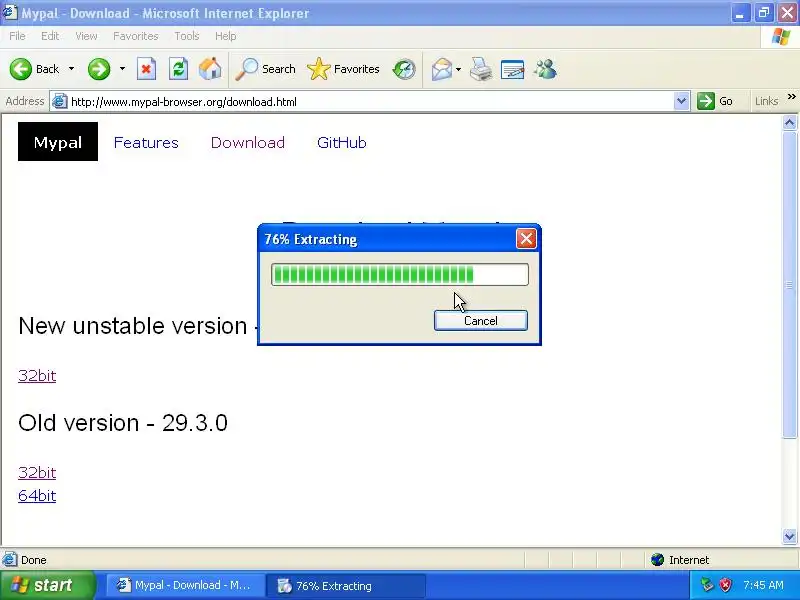Click the page scrollbar down arrow
Viewport: 800px width, 600px height.
(789, 536)
